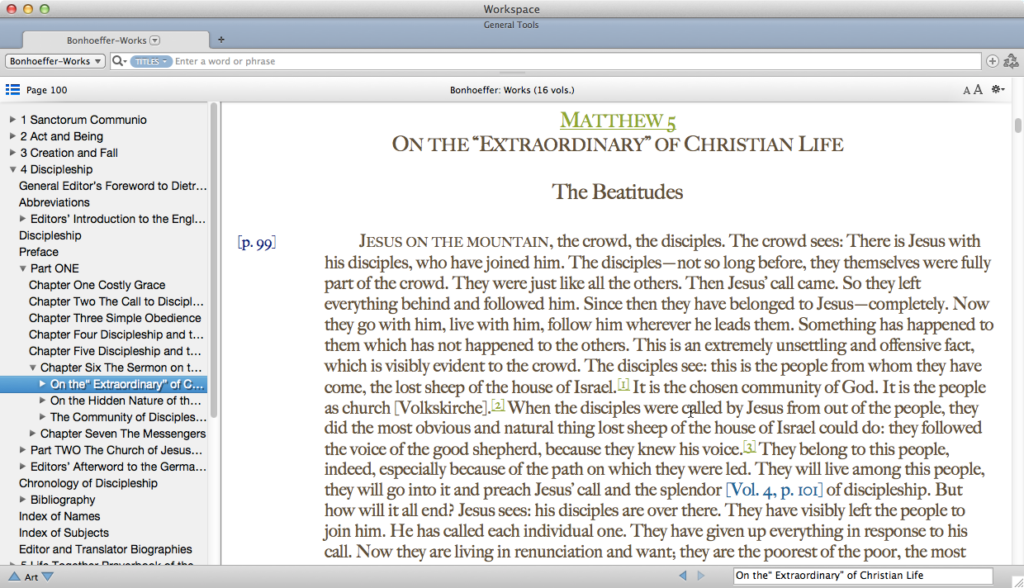Open the gear display settings menu
The width and height of the screenshot is (1024, 588).
click(x=997, y=89)
